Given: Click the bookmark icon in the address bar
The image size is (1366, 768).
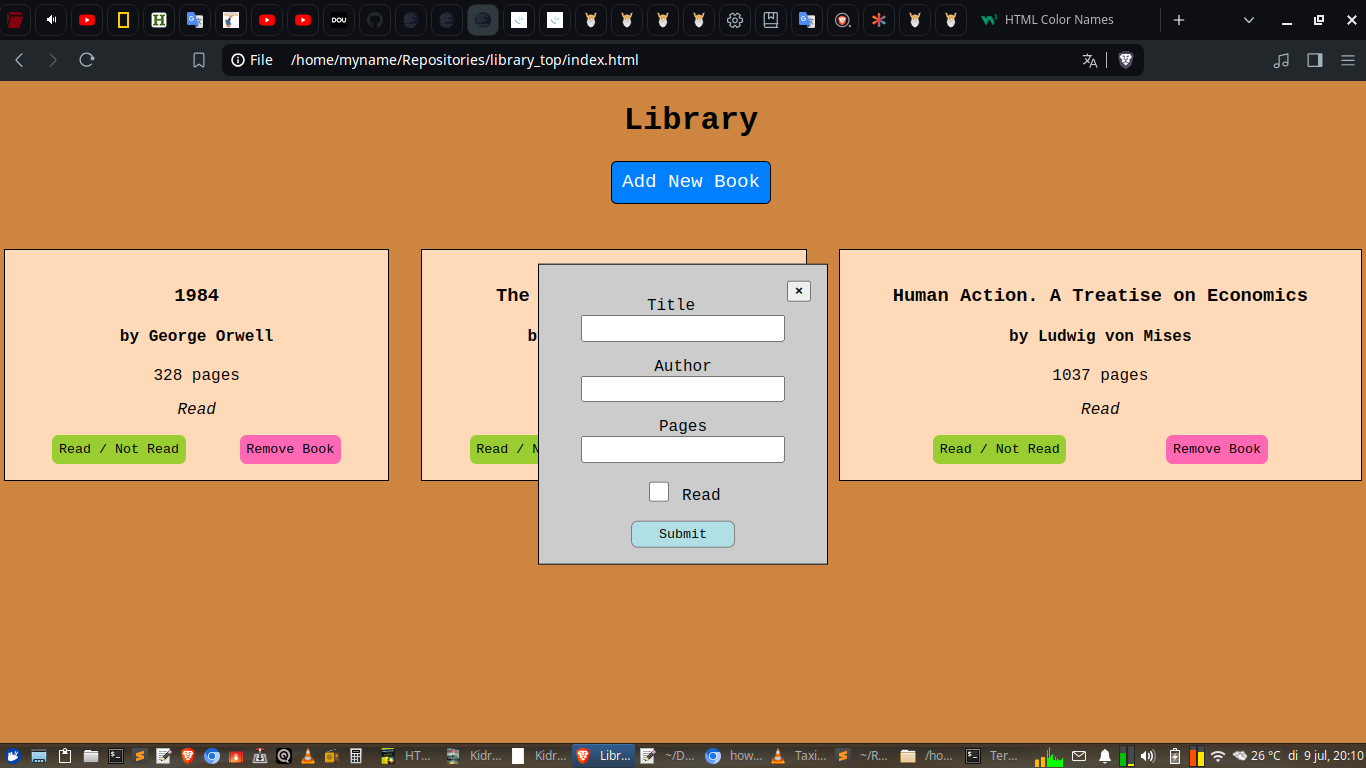Looking at the screenshot, I should [x=199, y=60].
